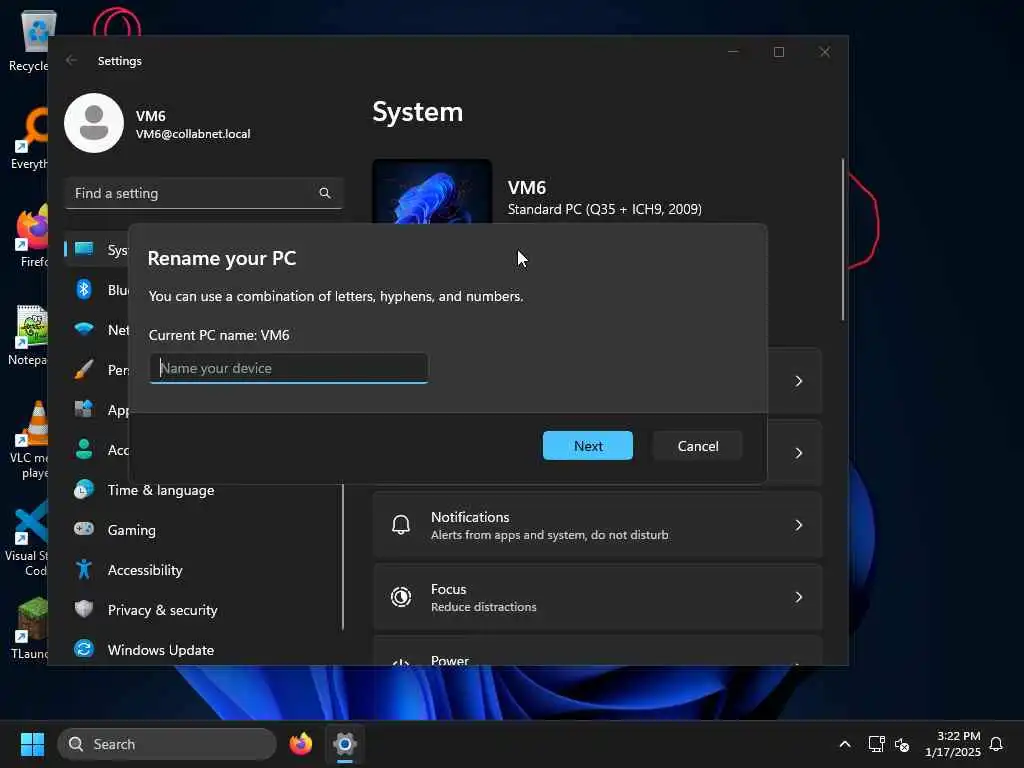Go back with the Settings back arrow
1024x768 pixels.
(71, 60)
